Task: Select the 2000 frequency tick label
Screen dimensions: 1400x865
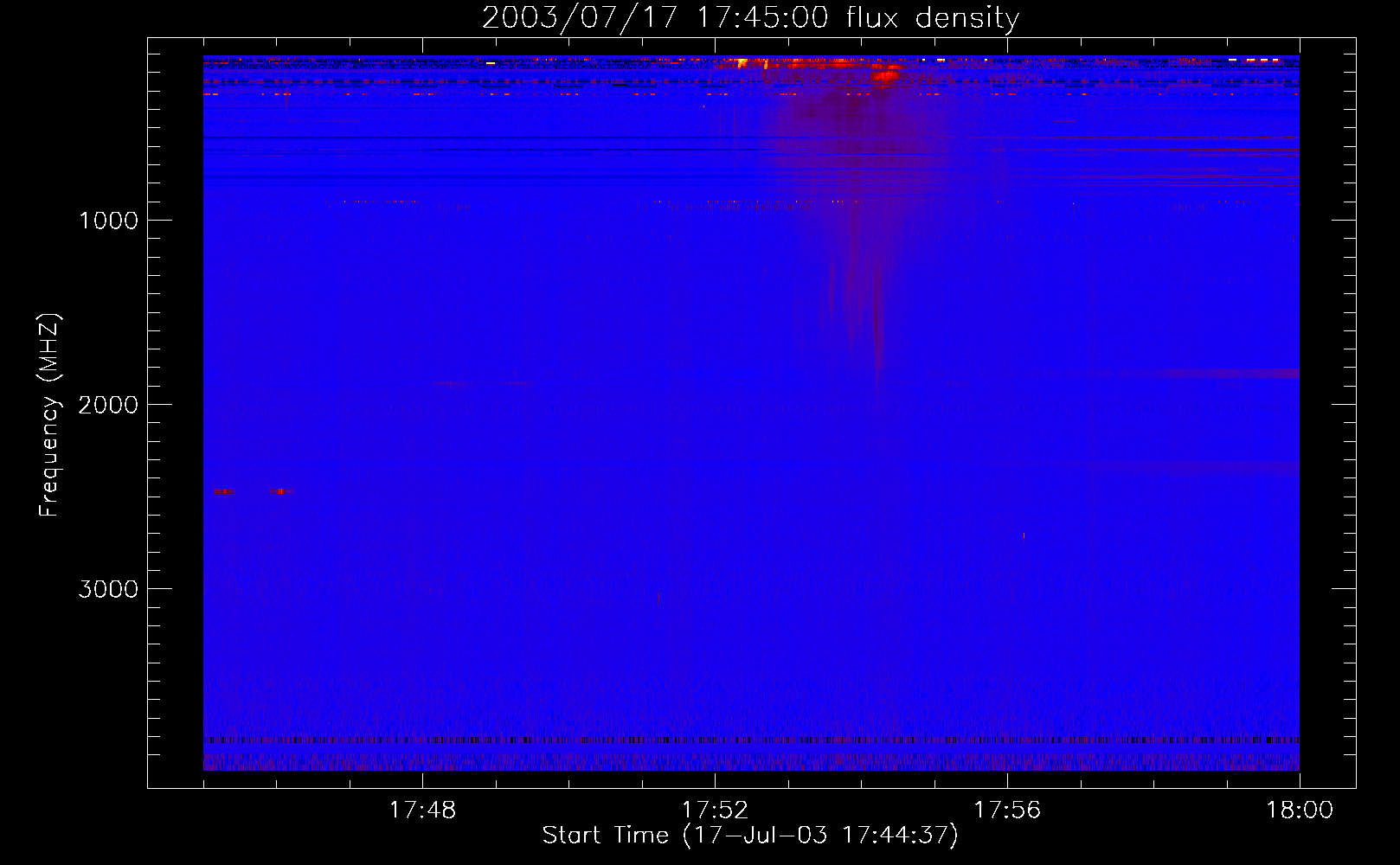Action: [x=108, y=405]
